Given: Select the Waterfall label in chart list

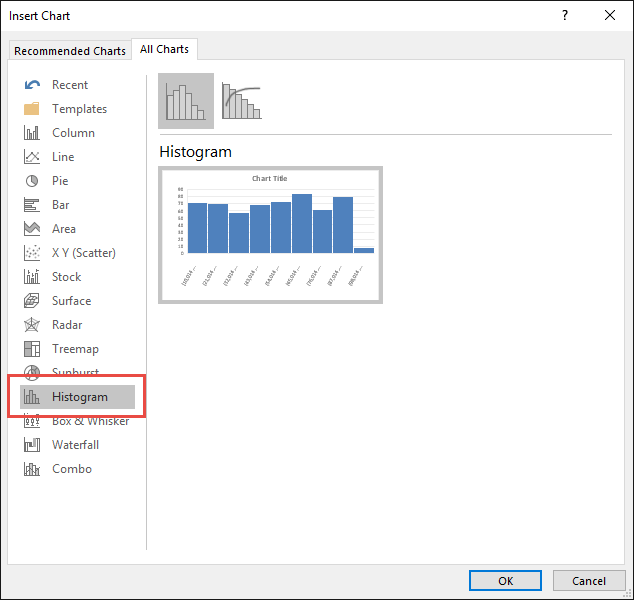Looking at the screenshot, I should (x=76, y=445).
